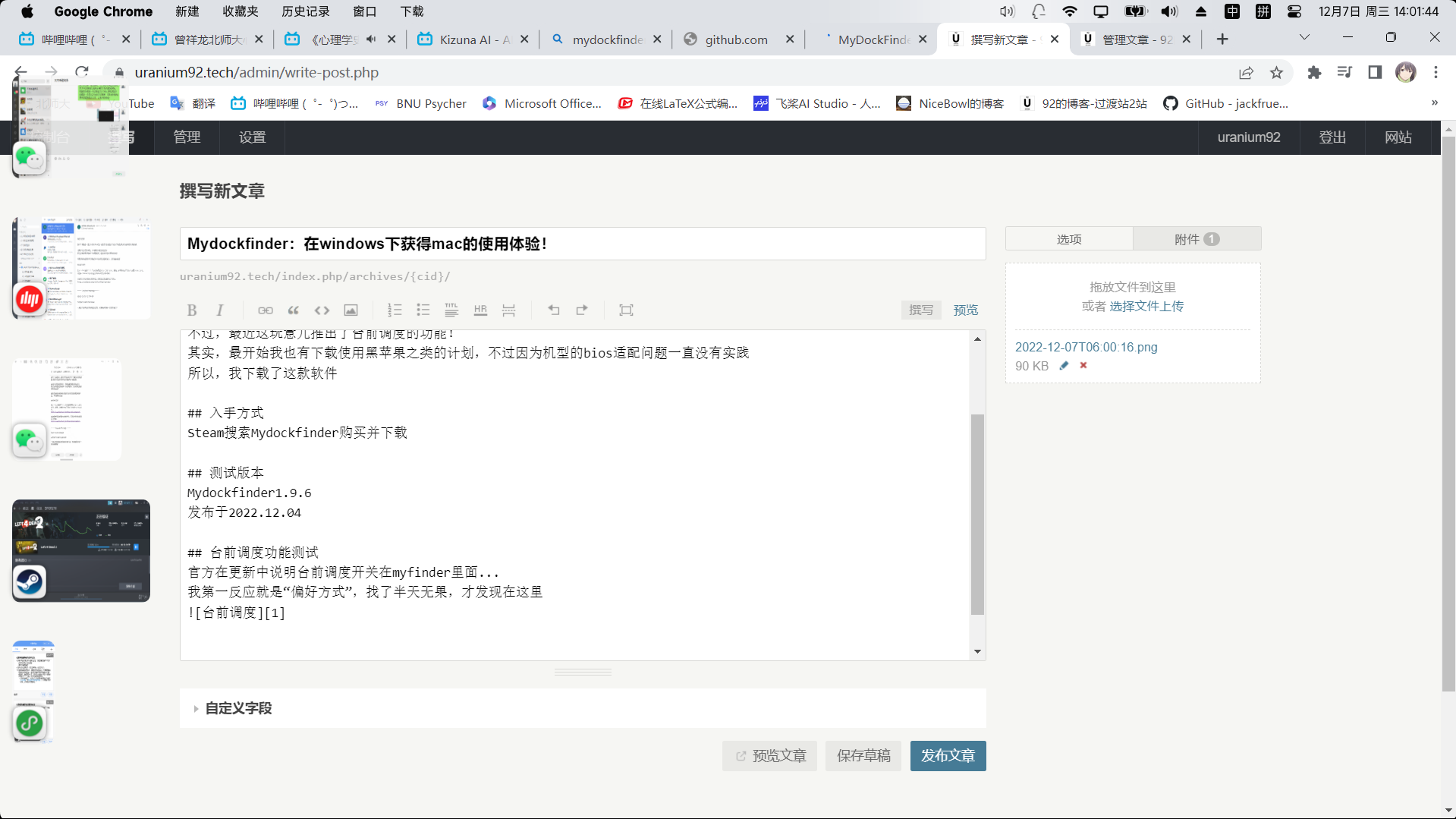The width and height of the screenshot is (1456, 819).
Task: Create numbered list in editor
Action: click(395, 310)
